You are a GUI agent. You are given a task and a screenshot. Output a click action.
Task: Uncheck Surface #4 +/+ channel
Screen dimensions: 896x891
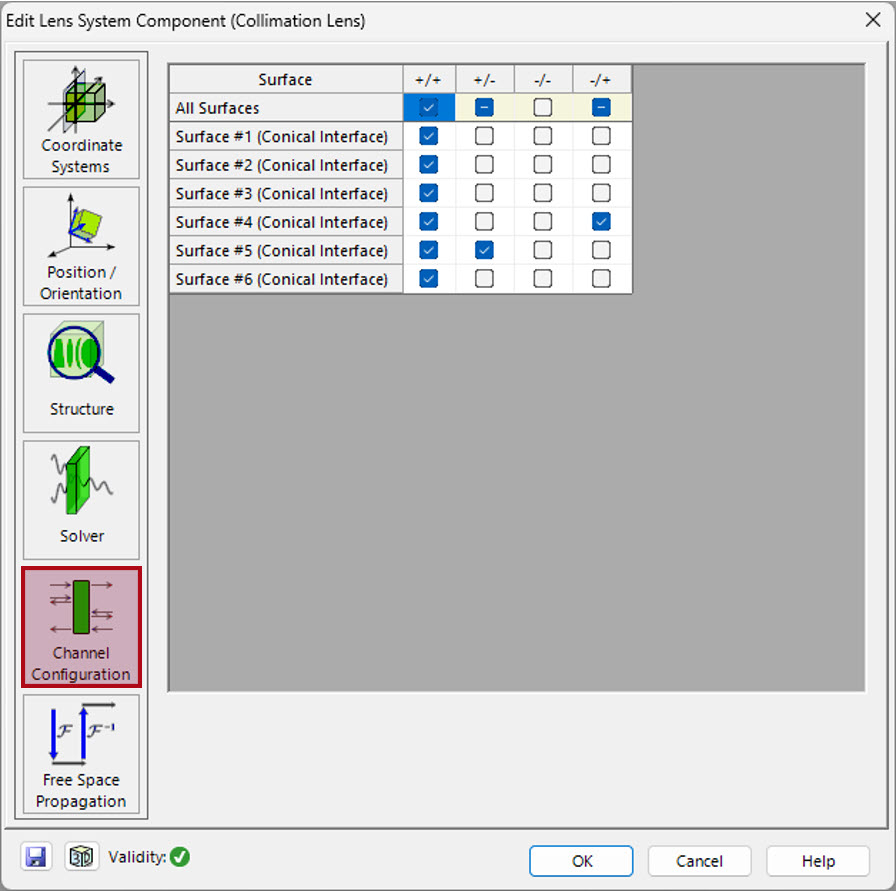coord(429,222)
